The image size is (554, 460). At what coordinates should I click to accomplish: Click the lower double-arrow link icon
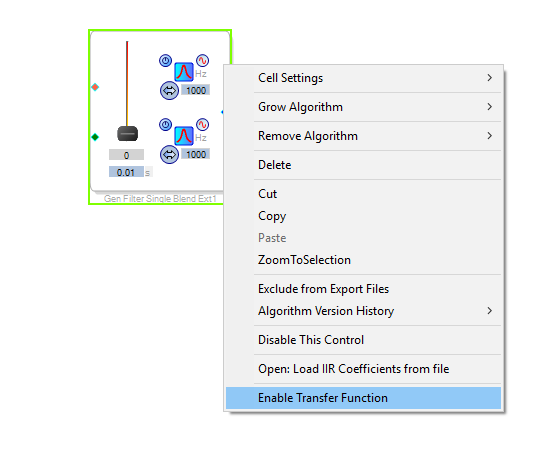coord(169,154)
